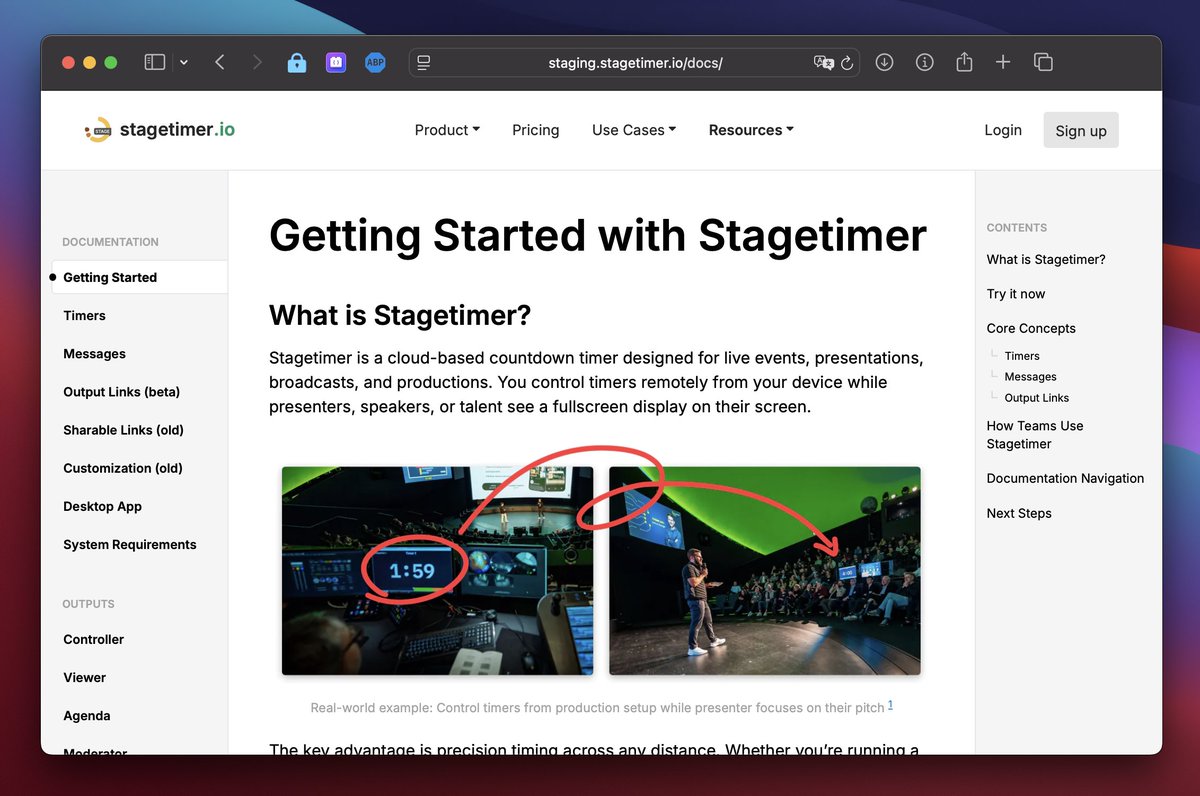This screenshot has width=1200, height=796.
Task: Open Viewer under Outputs
Action: 84,677
